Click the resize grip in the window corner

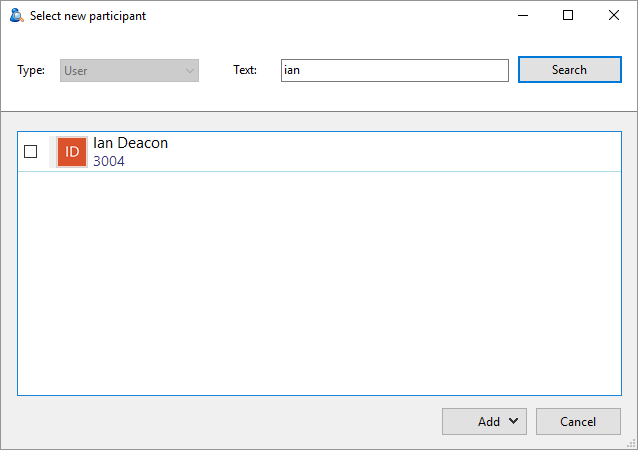click(x=631, y=443)
